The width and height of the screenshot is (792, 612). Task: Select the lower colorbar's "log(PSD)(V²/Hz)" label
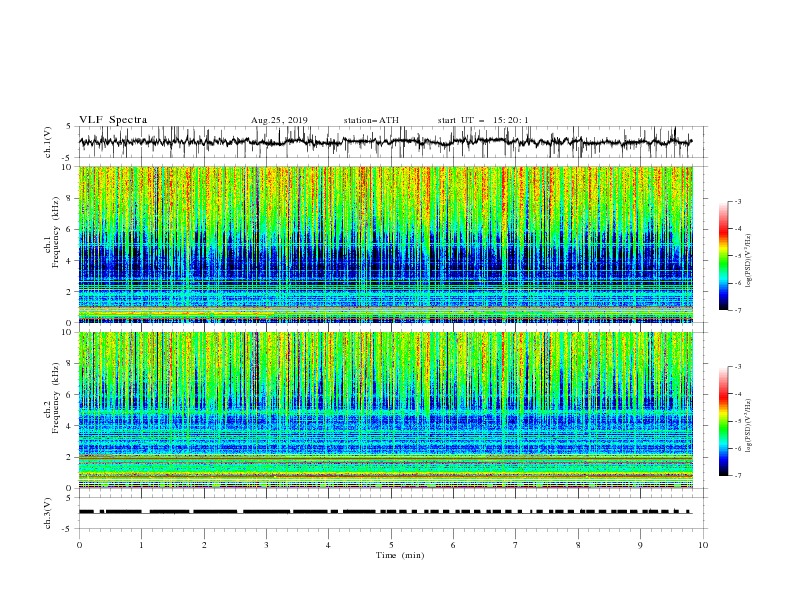pyautogui.click(x=748, y=426)
